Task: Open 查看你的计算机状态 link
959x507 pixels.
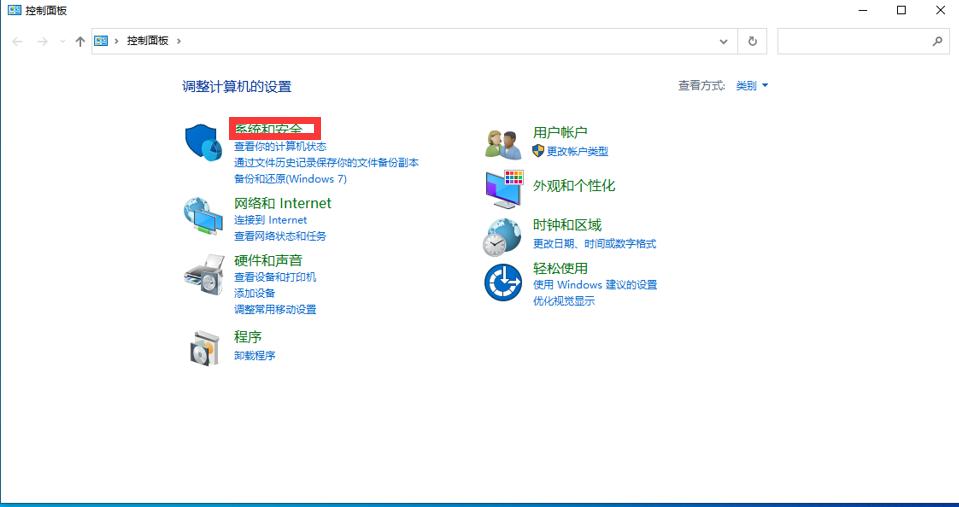Action: (x=280, y=146)
